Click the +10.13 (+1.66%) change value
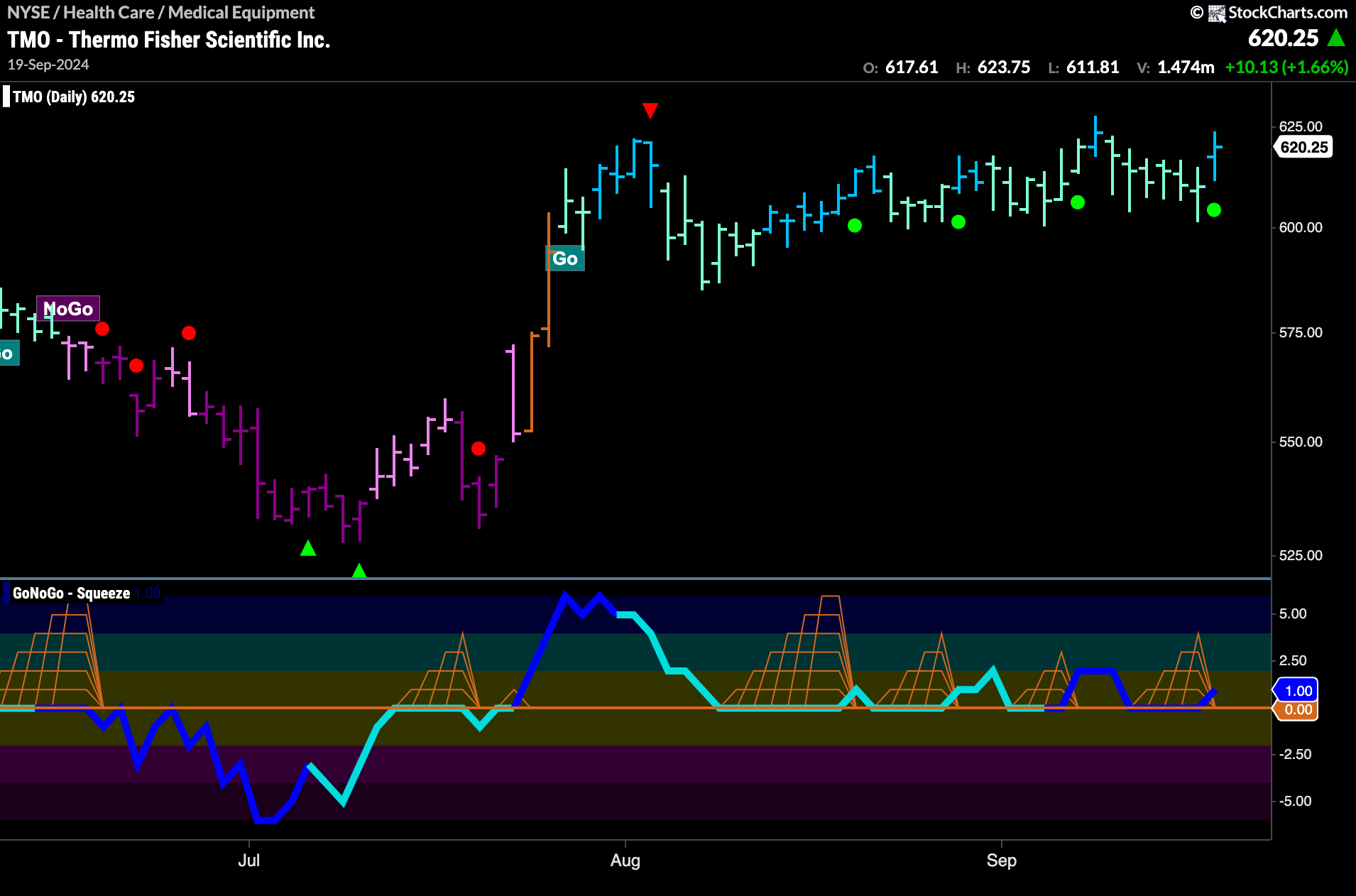The width and height of the screenshot is (1356, 896). pos(1286,67)
